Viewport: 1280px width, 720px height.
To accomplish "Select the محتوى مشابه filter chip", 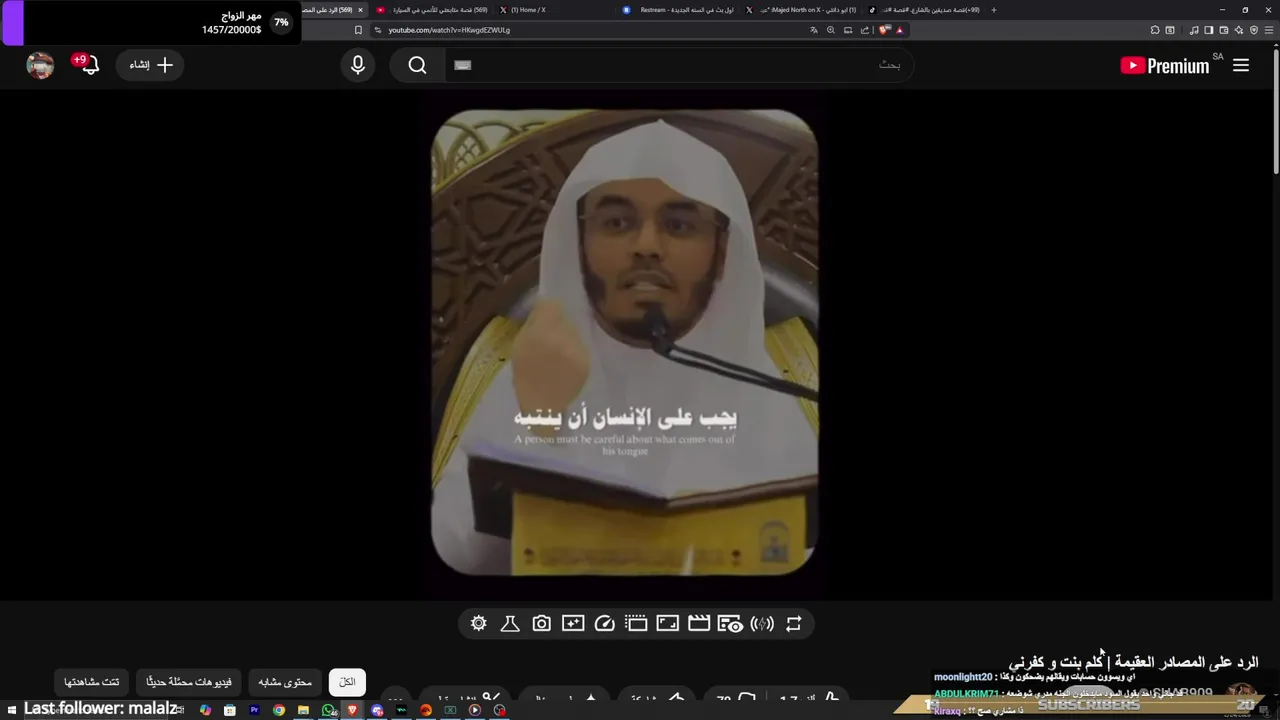I will (285, 682).
